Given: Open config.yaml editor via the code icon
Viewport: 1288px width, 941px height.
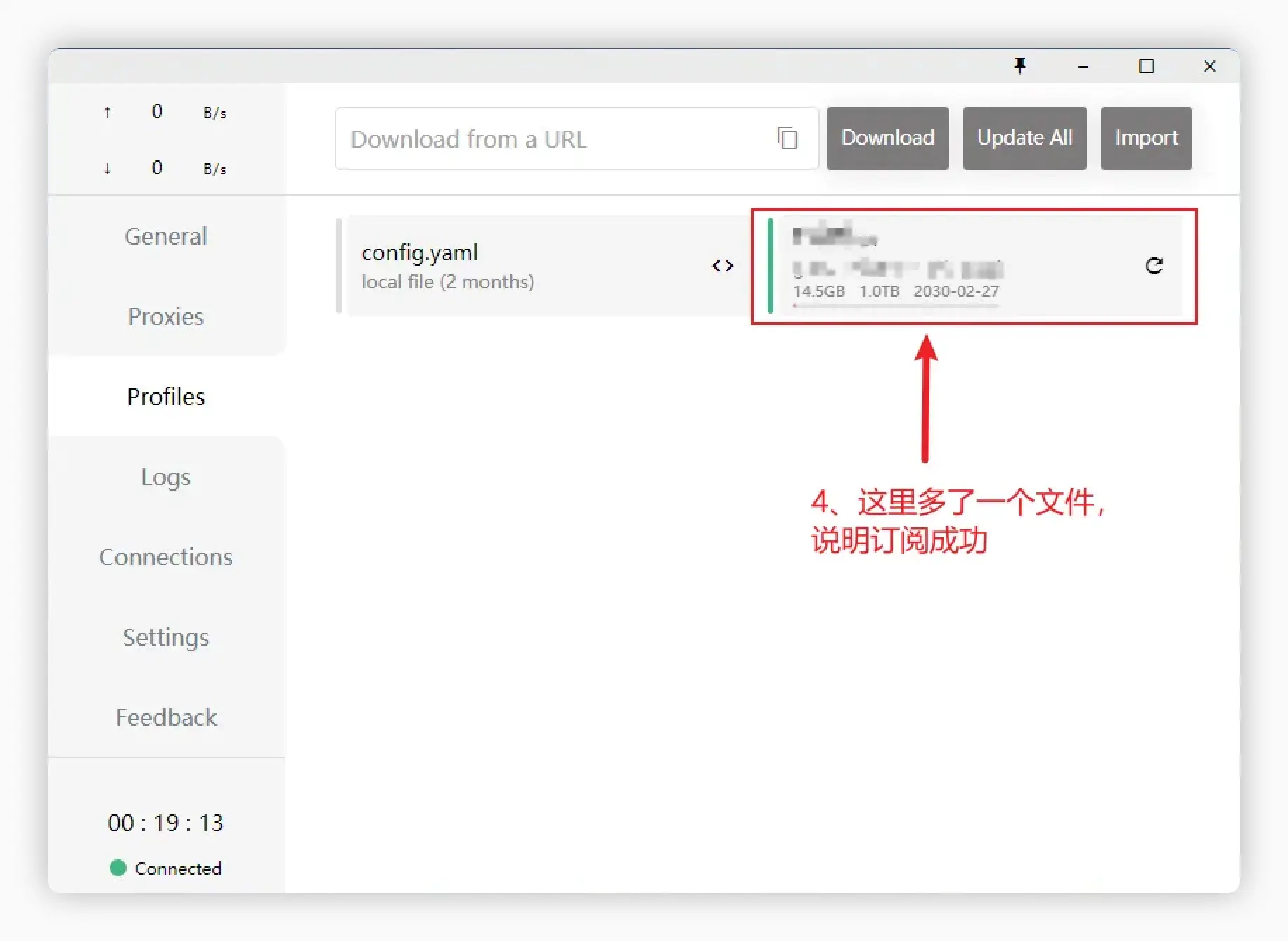Looking at the screenshot, I should (x=722, y=266).
